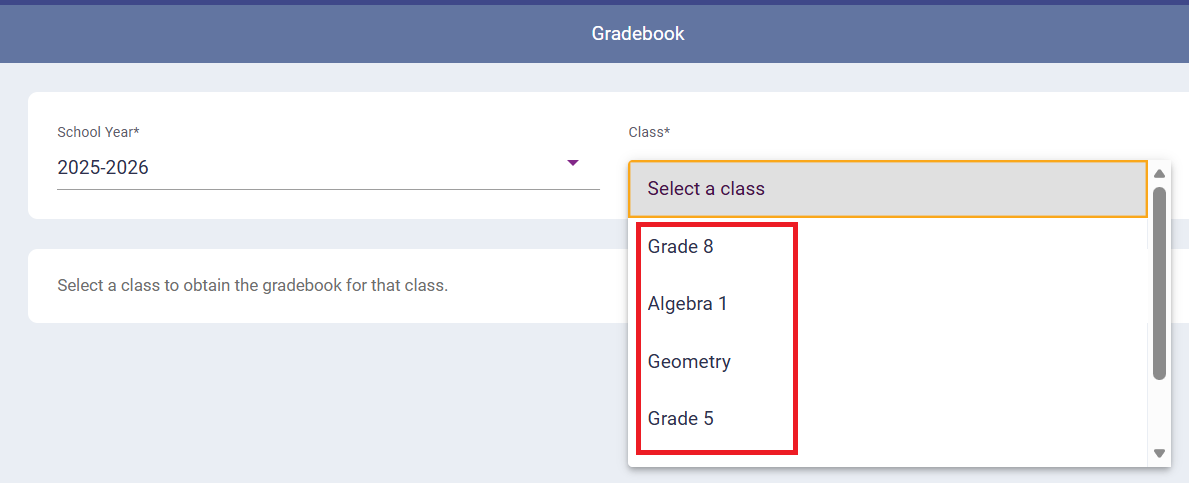
Task: Open the School Year dropdown arrow
Action: pos(573,163)
